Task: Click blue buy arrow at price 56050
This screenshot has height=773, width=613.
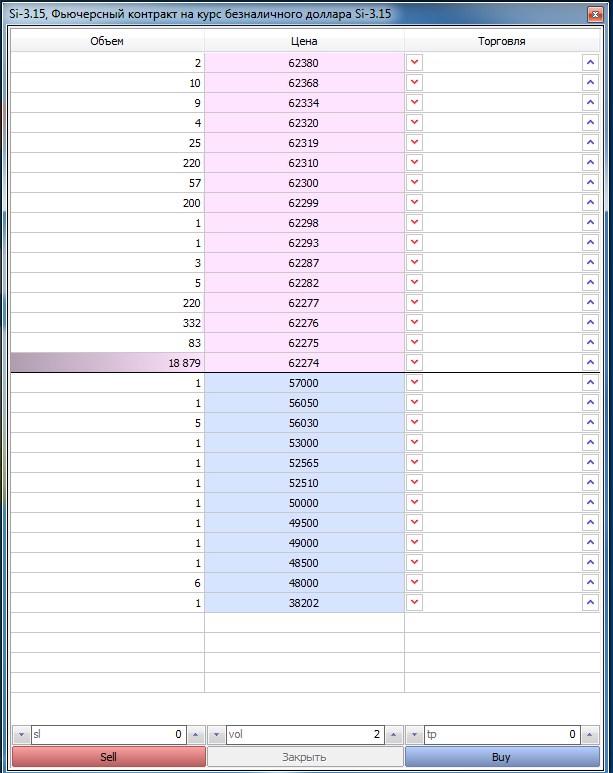Action: click(590, 403)
